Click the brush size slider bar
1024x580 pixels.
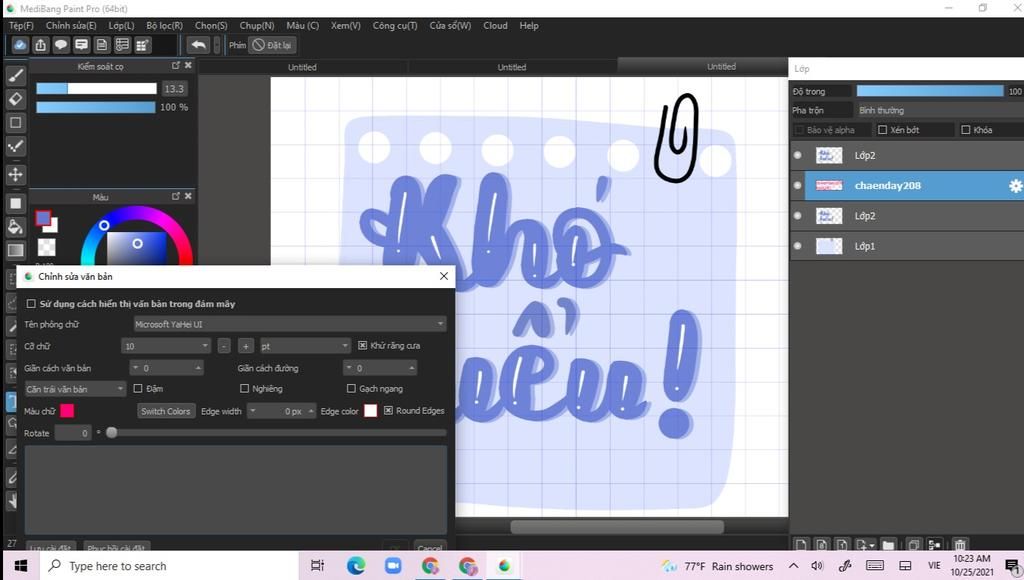pos(96,88)
